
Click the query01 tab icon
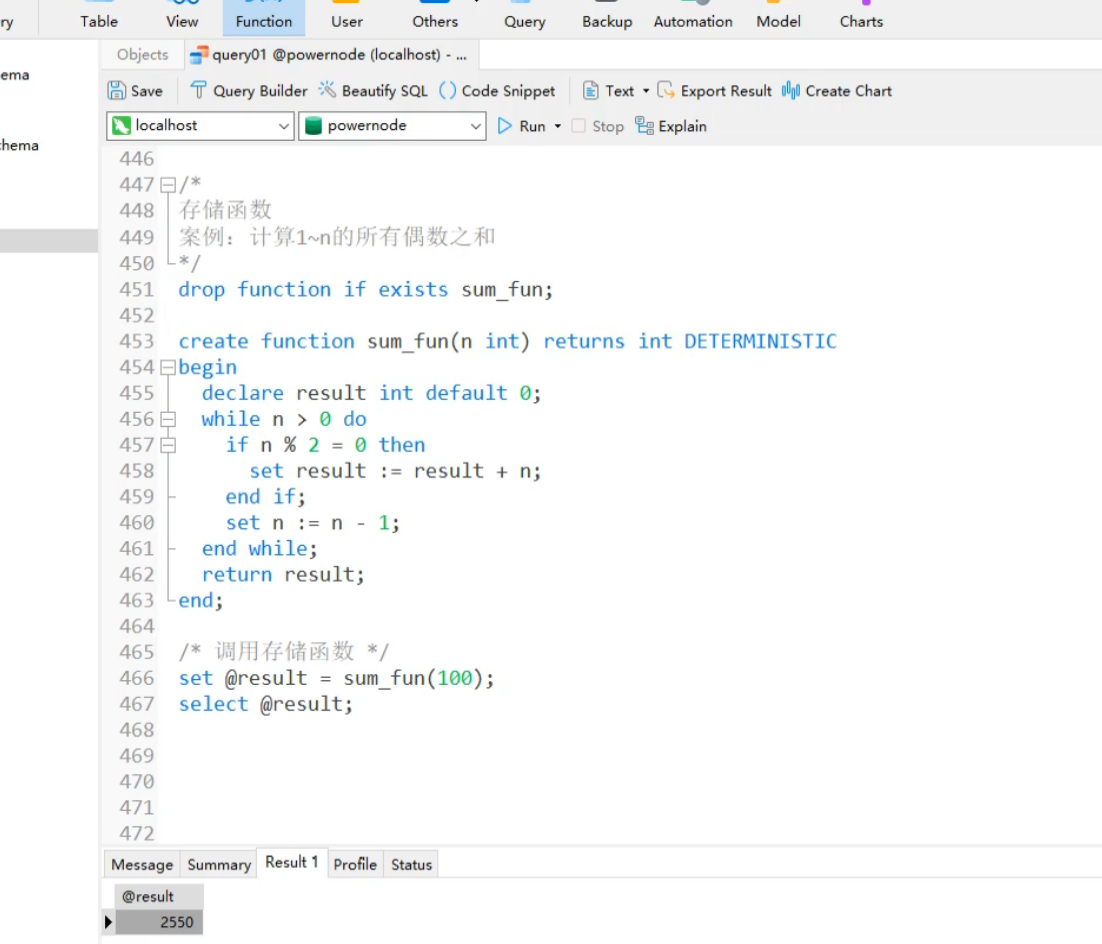(x=200, y=55)
